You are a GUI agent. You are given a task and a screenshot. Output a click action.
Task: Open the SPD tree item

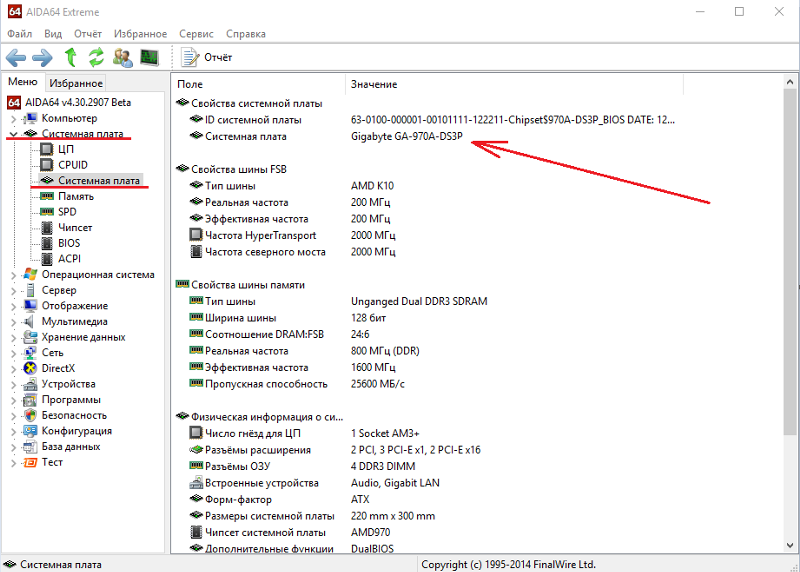pos(67,212)
